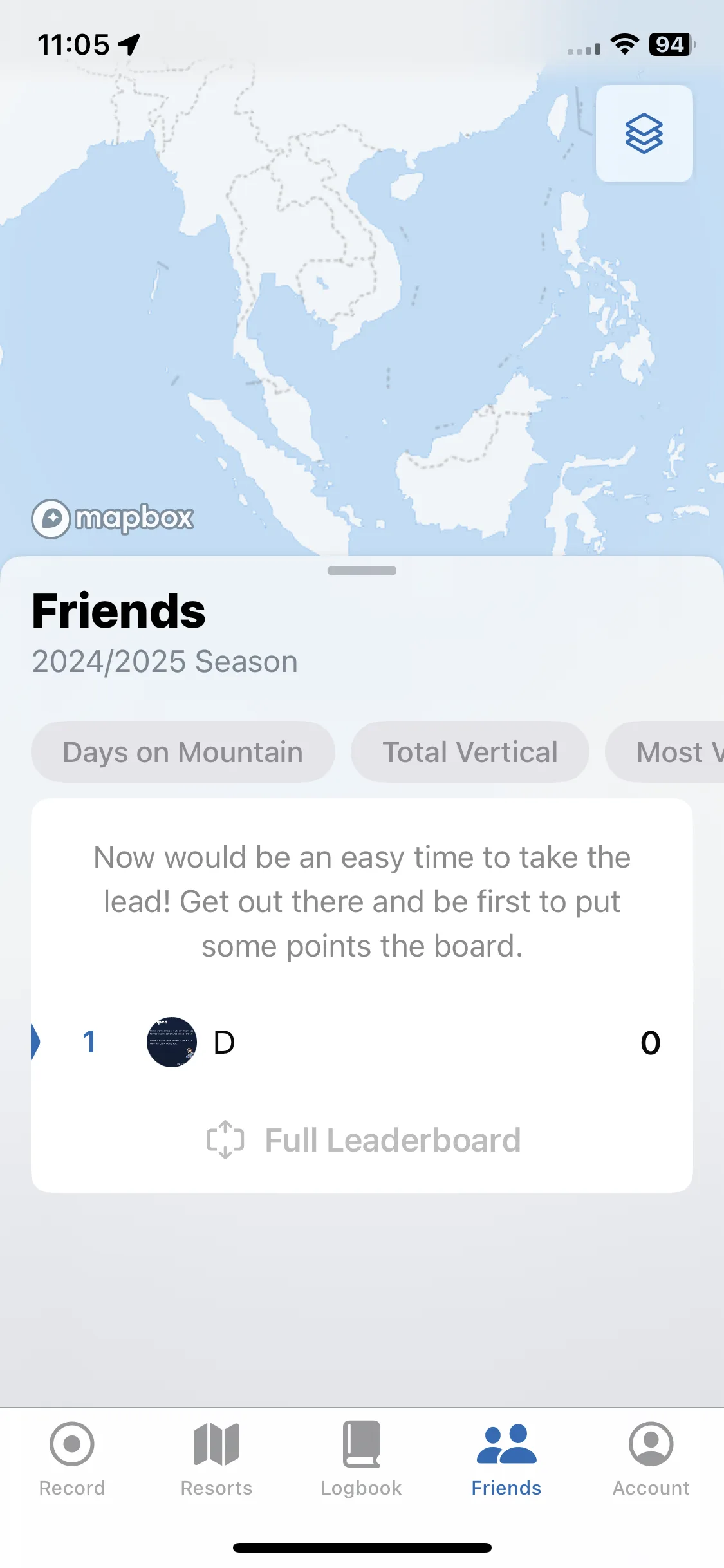Tap D's profile avatar thumbnail
Screen dimensions: 724x1568
[172, 1042]
